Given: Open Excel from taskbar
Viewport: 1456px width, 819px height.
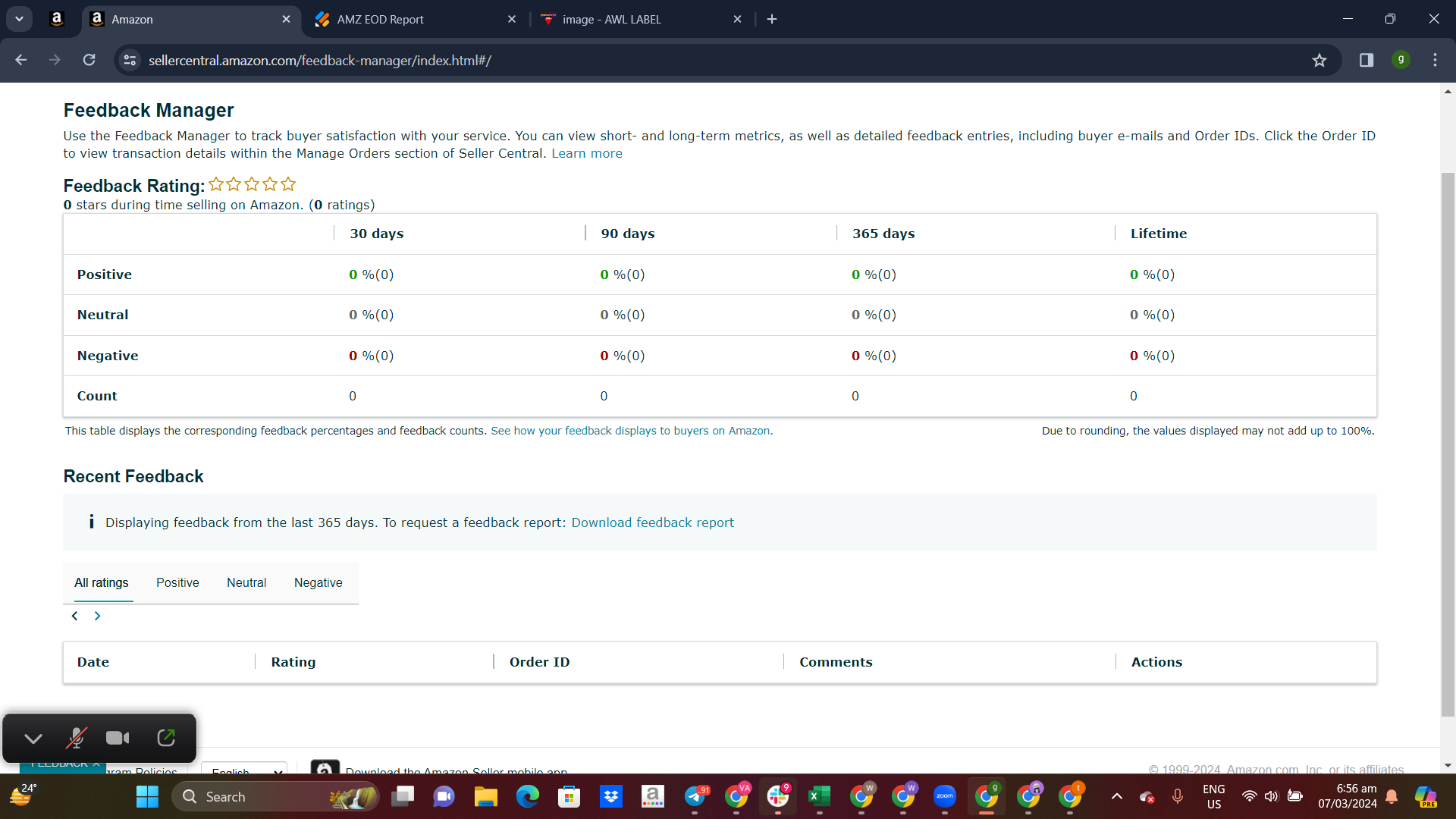Looking at the screenshot, I should 819,796.
